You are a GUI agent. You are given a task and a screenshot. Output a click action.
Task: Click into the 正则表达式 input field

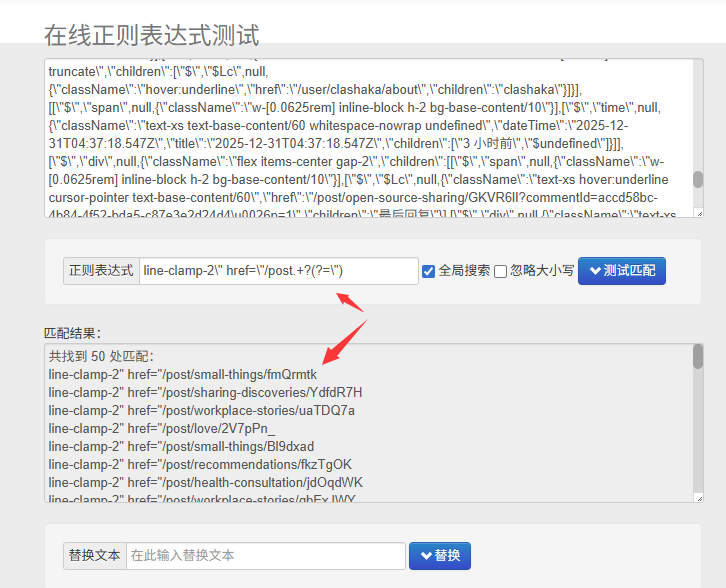click(x=278, y=271)
